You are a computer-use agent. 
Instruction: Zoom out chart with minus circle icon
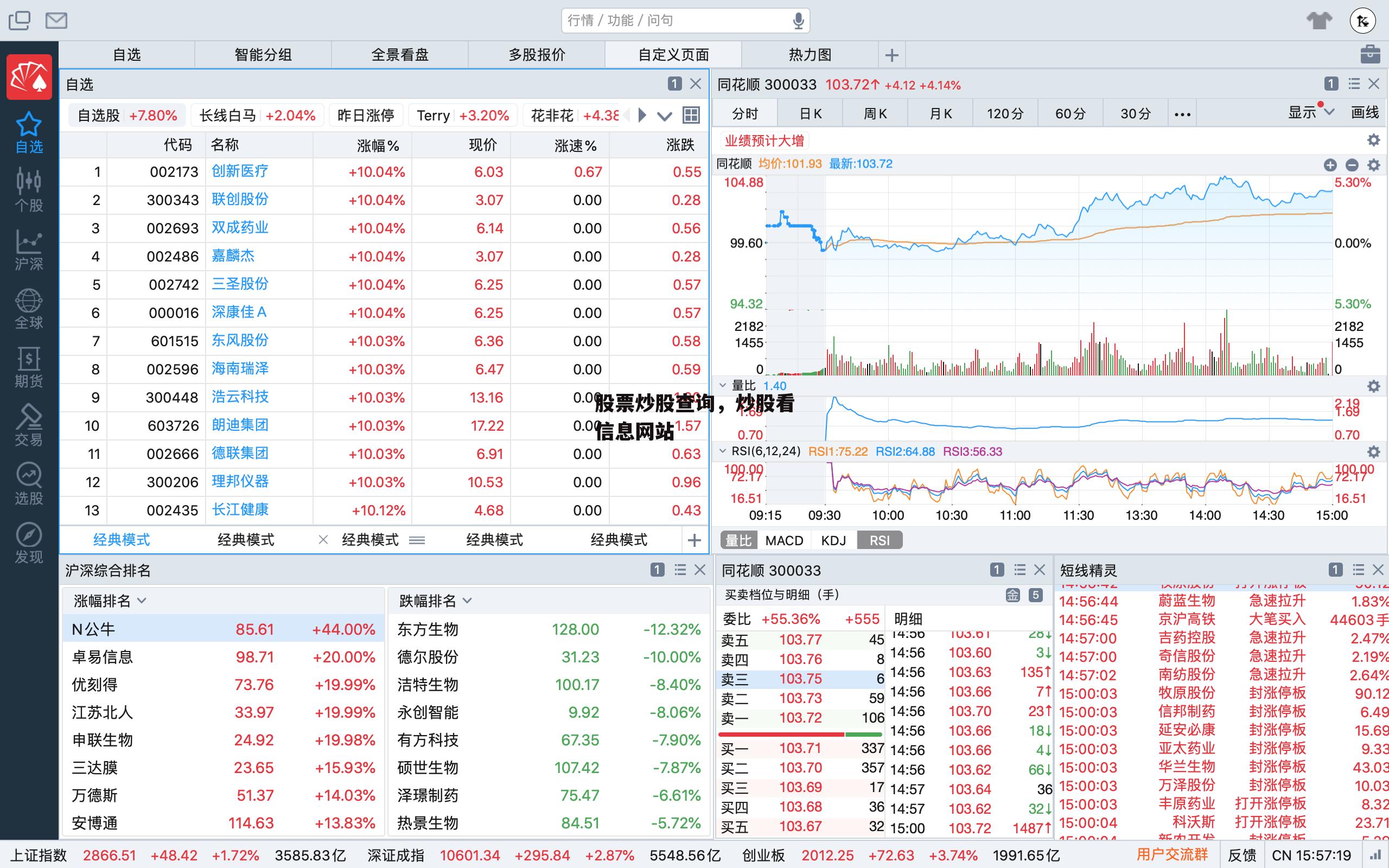pos(1352,165)
